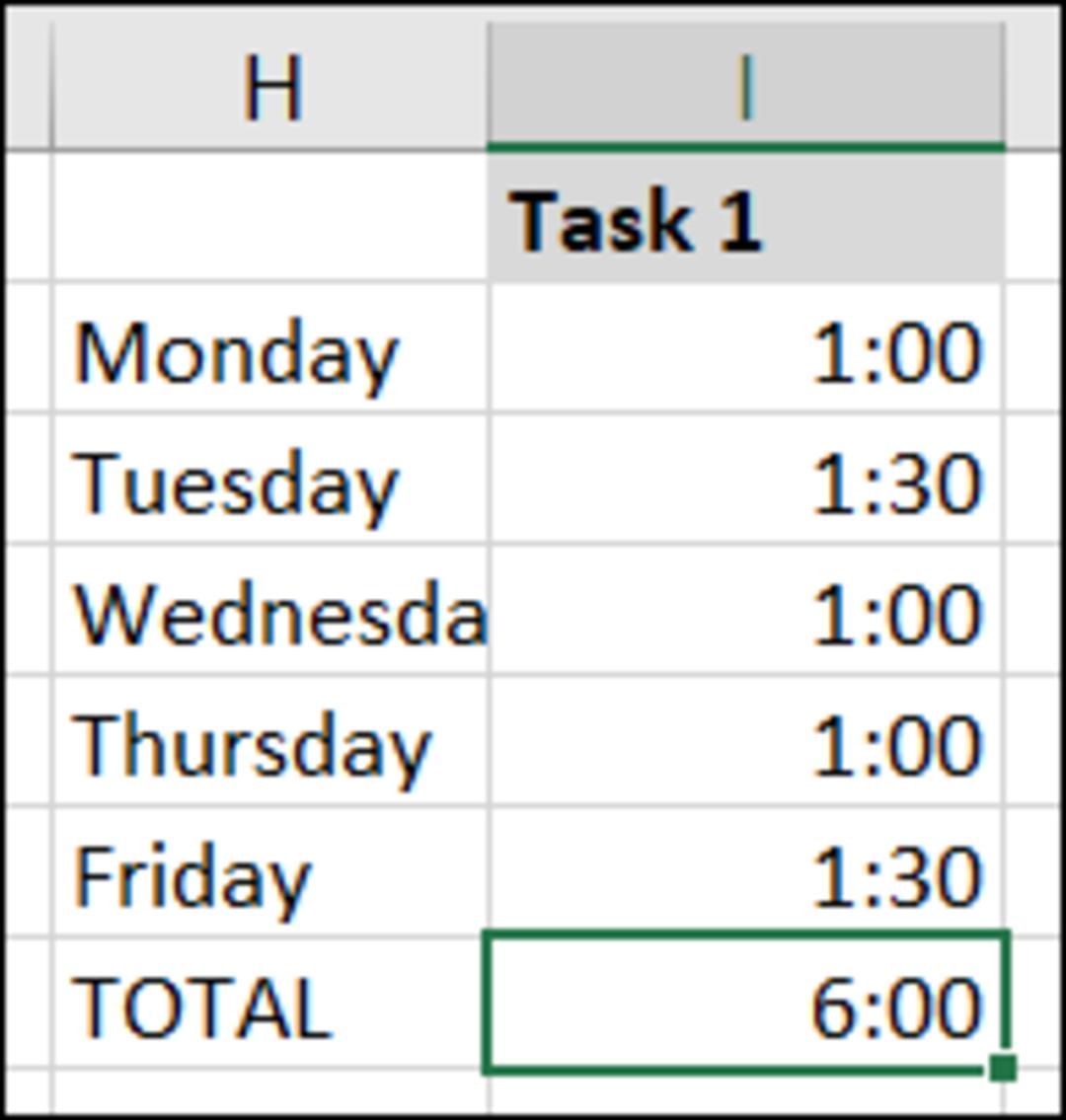Click the empty cell below 6:00

point(746,1093)
